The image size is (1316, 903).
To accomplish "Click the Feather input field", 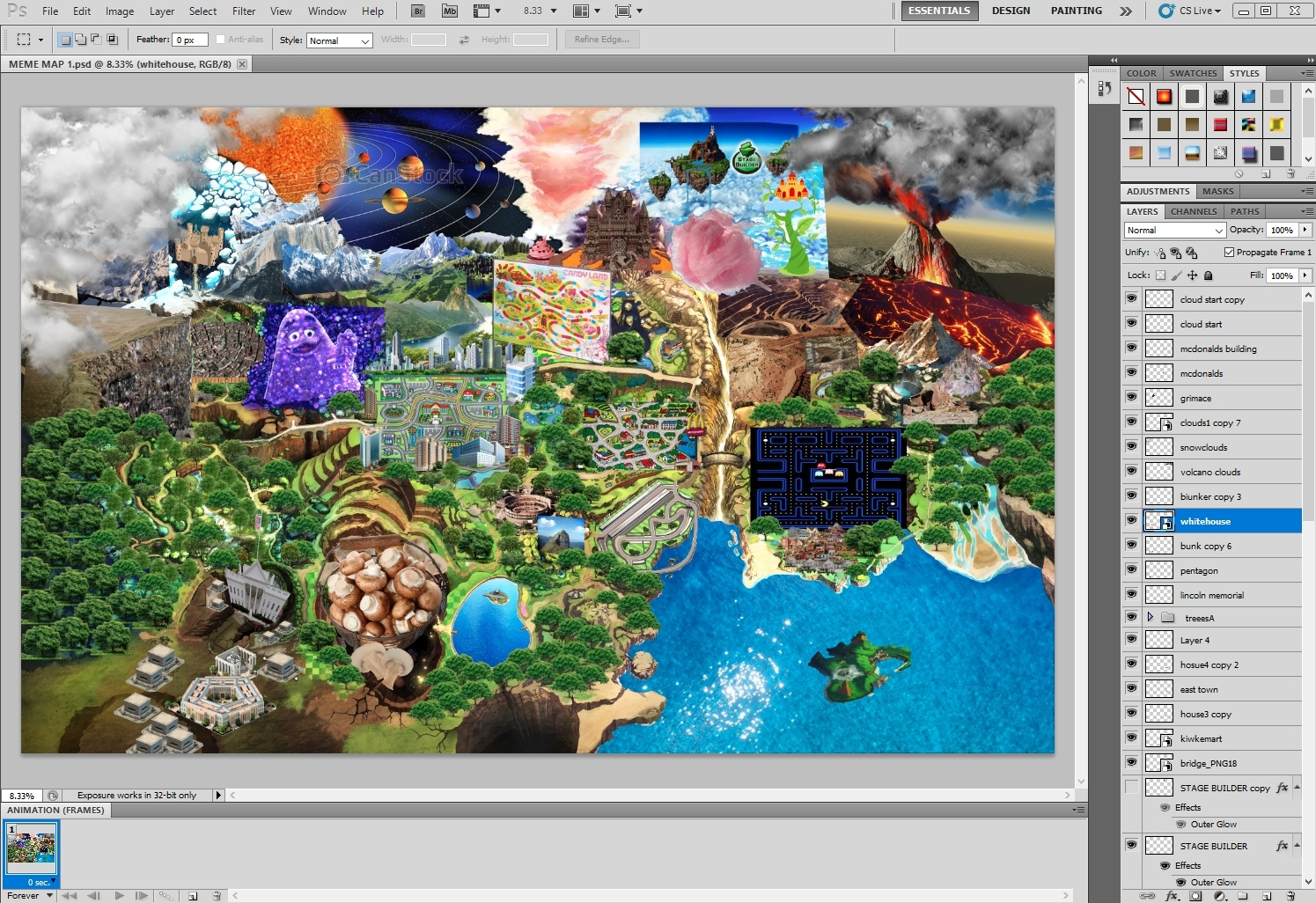I will [x=190, y=40].
